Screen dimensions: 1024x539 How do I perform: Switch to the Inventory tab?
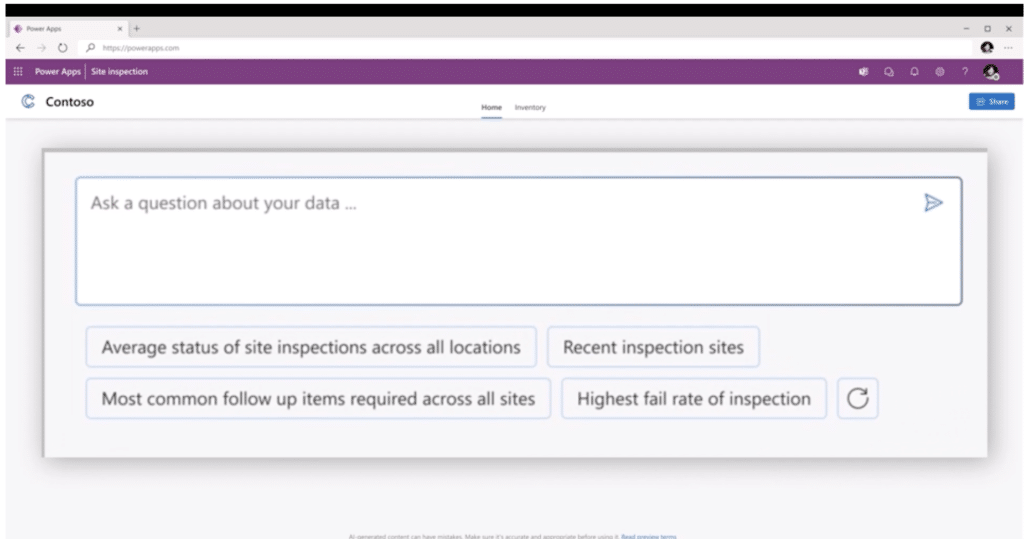[530, 107]
